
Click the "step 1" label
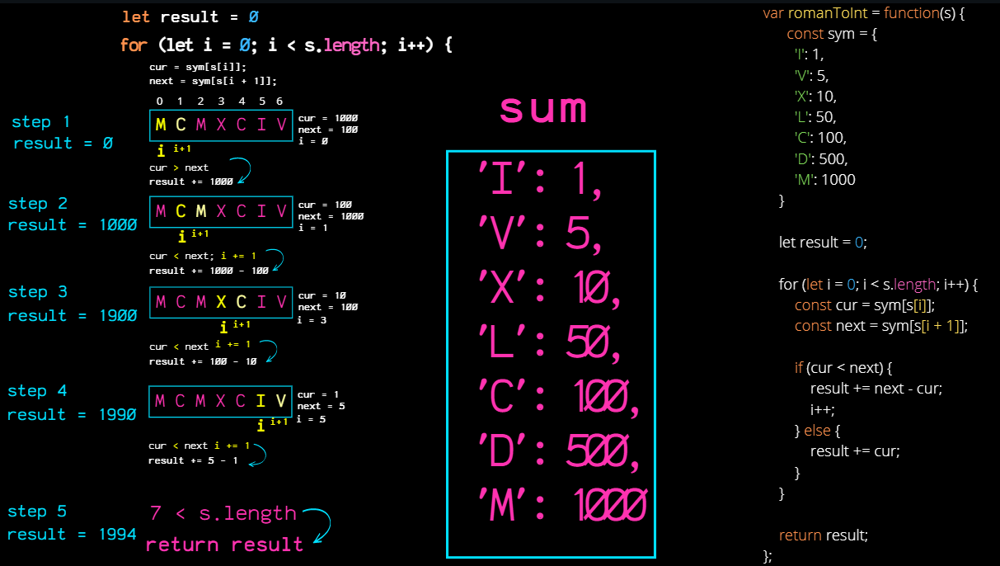(x=41, y=122)
